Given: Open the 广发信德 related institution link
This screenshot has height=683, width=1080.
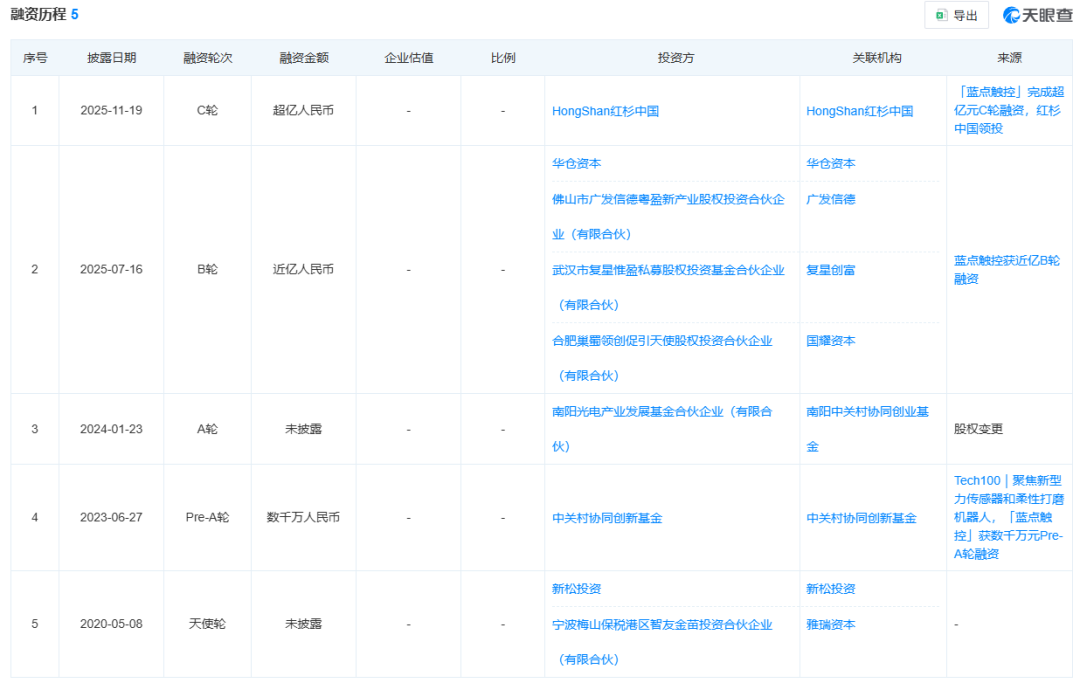Looking at the screenshot, I should coord(834,199).
